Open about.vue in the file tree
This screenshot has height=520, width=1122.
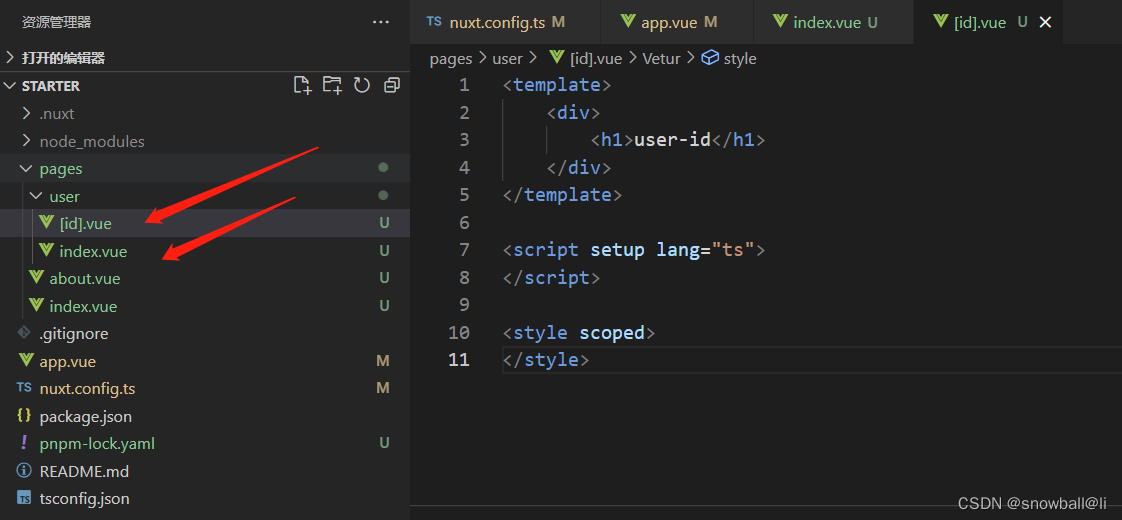pos(84,279)
